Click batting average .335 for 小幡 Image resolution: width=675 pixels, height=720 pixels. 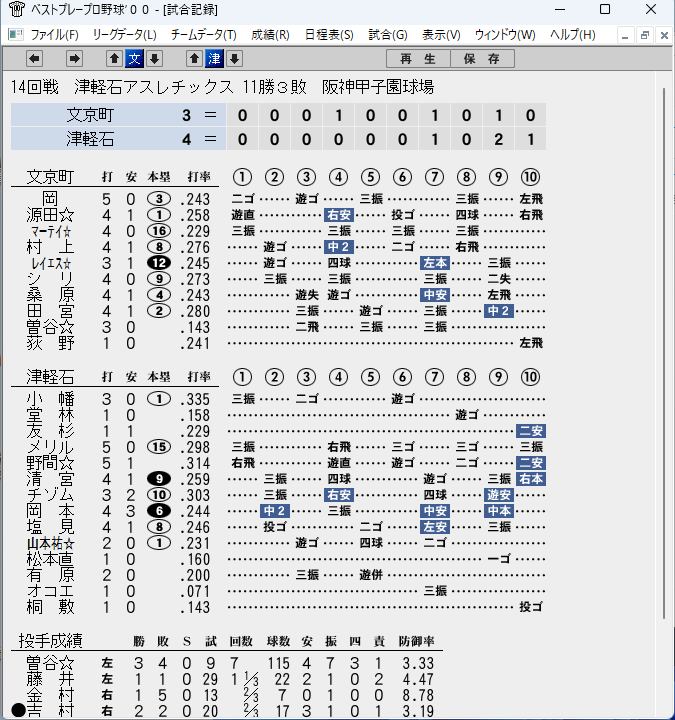[195, 399]
